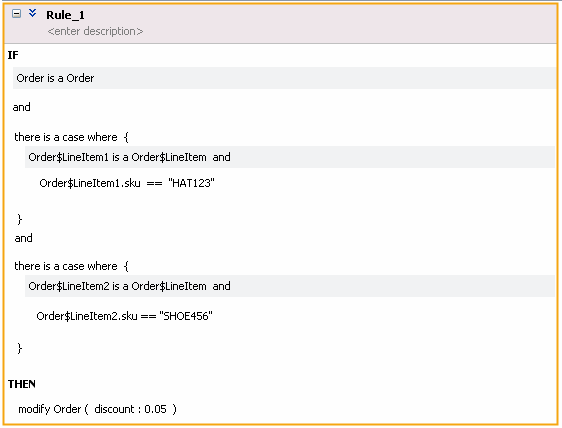Click the closing brace of the second case
This screenshot has height=428, width=562.
(20, 348)
